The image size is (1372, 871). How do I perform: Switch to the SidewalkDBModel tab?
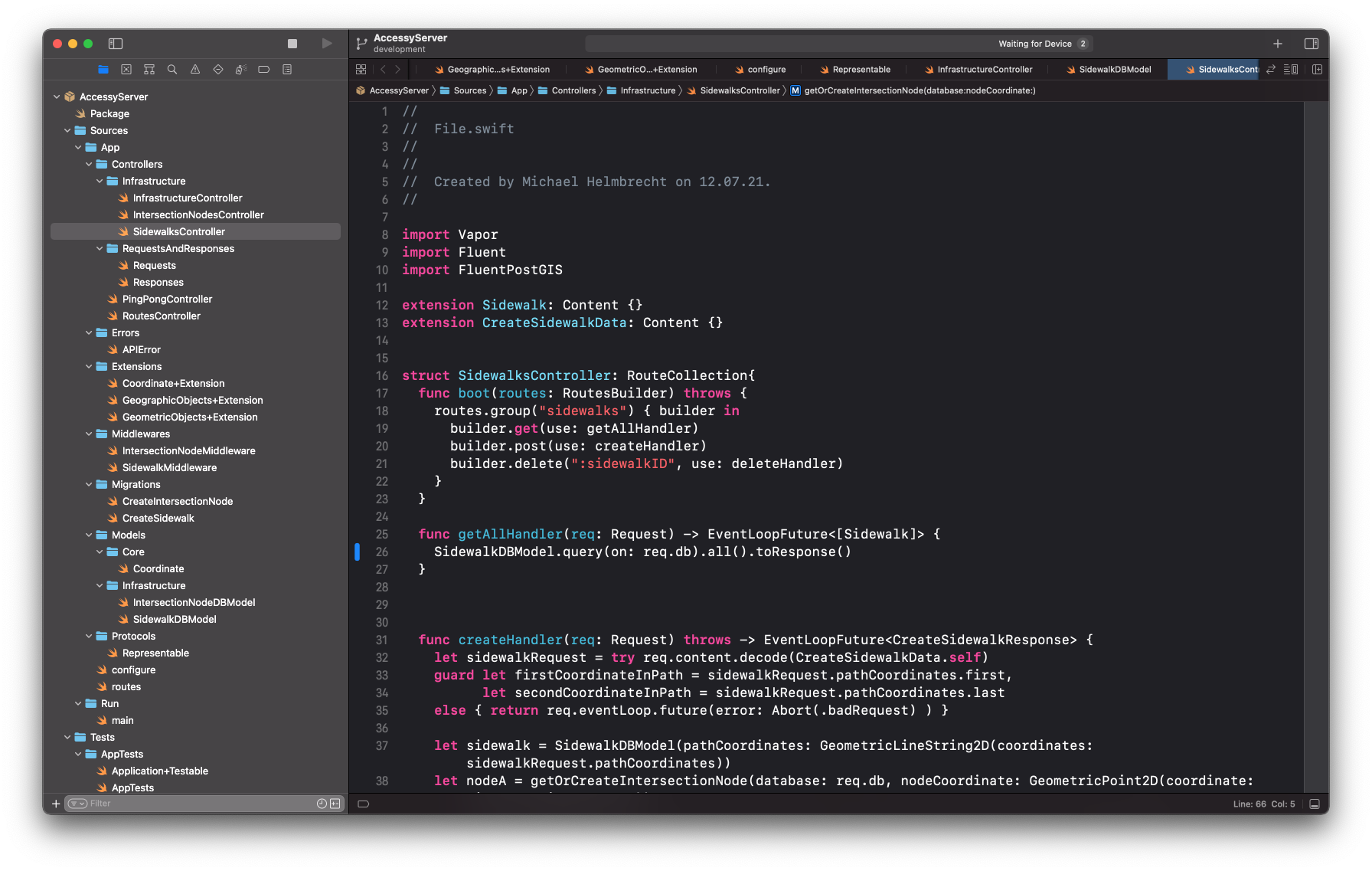tap(1114, 70)
